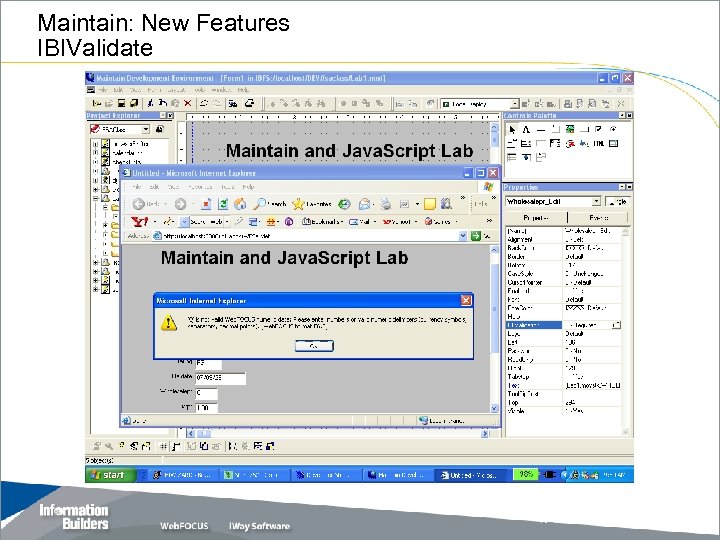The height and width of the screenshot is (540, 720).
Task: Click the Print icon in IE toolbar
Action: point(387,204)
